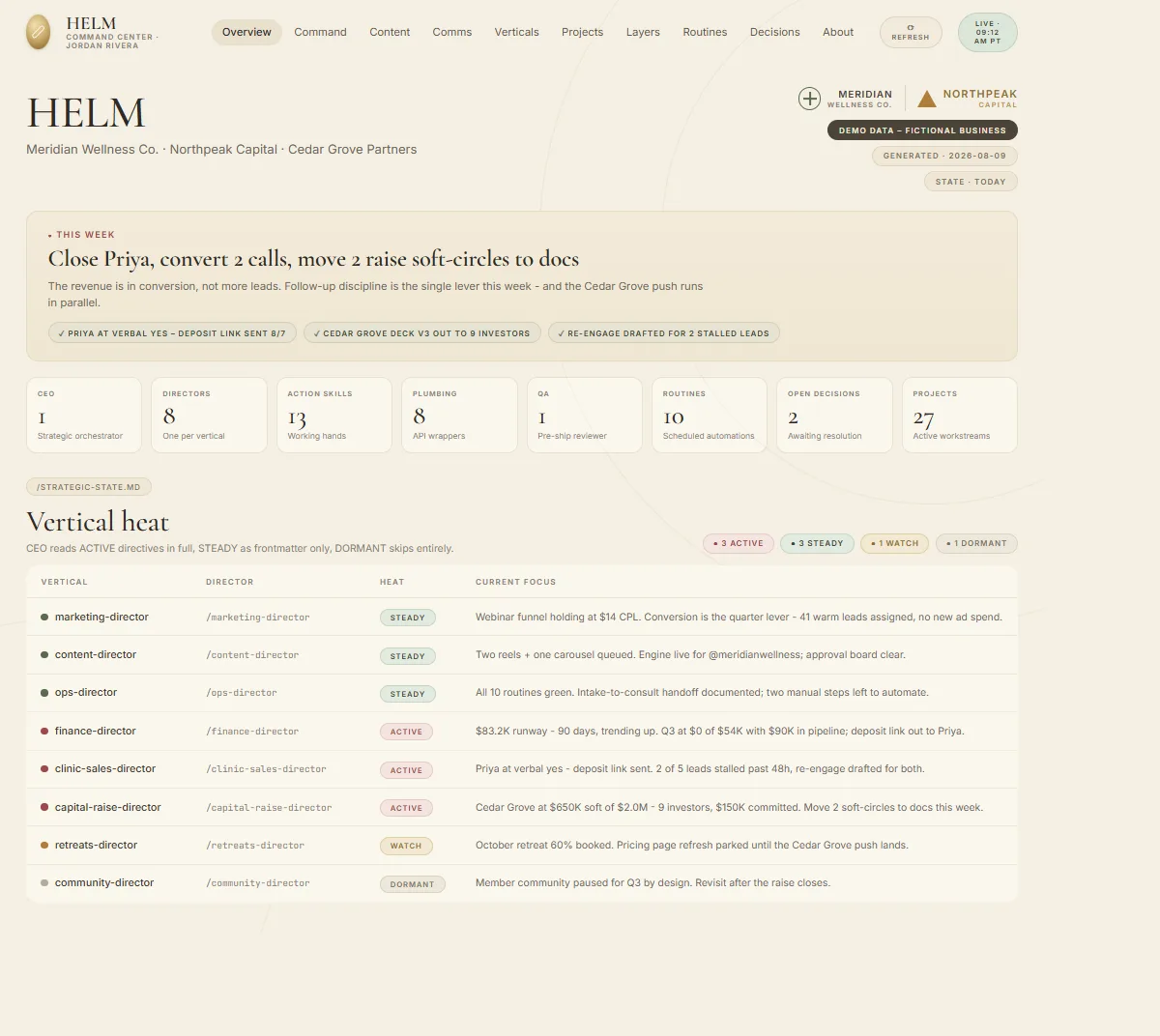Click the Current Focus column header

coord(515,582)
